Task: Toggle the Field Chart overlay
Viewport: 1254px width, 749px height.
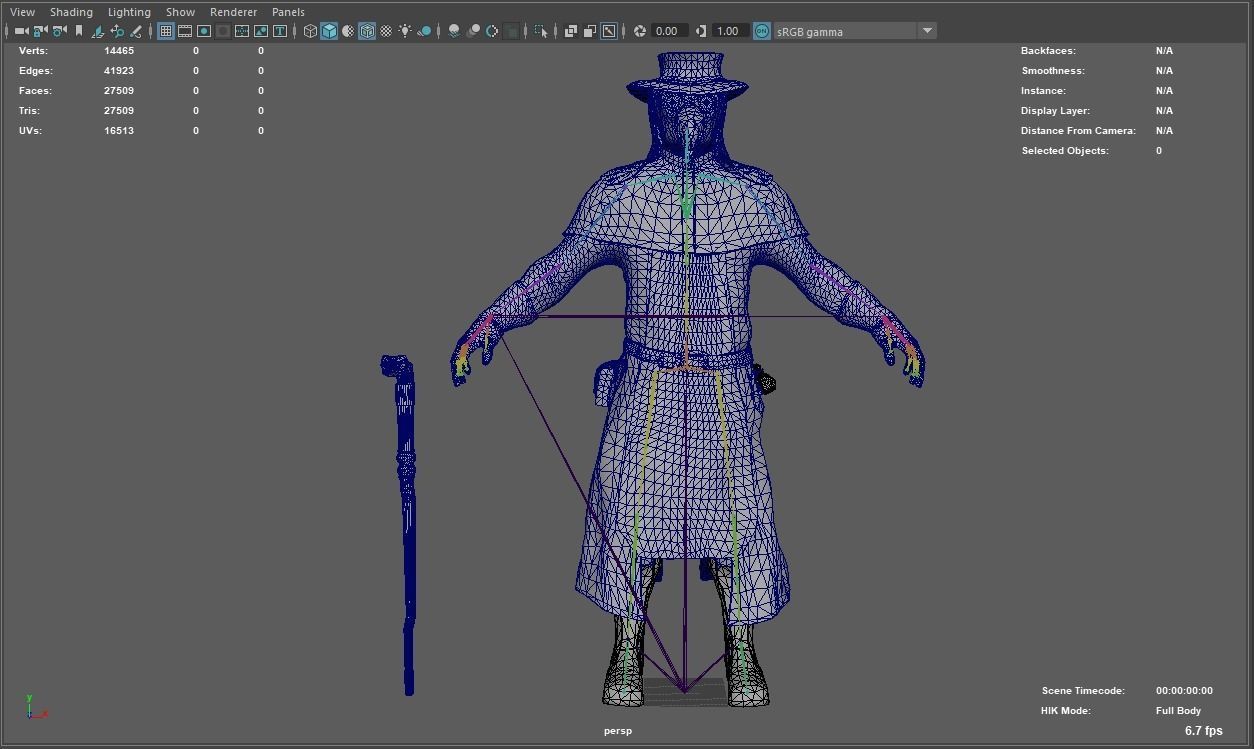Action: tap(242, 31)
